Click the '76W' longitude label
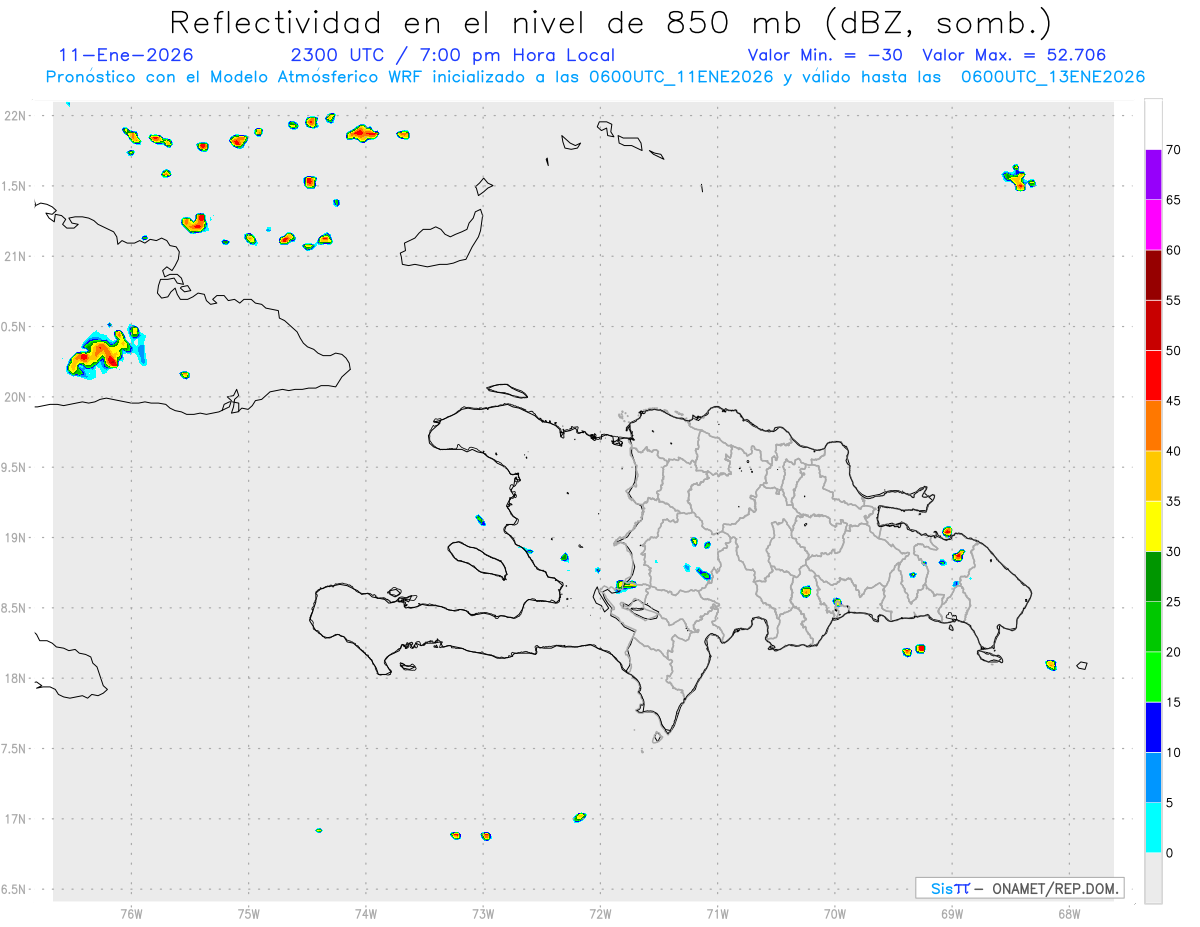 click(131, 913)
